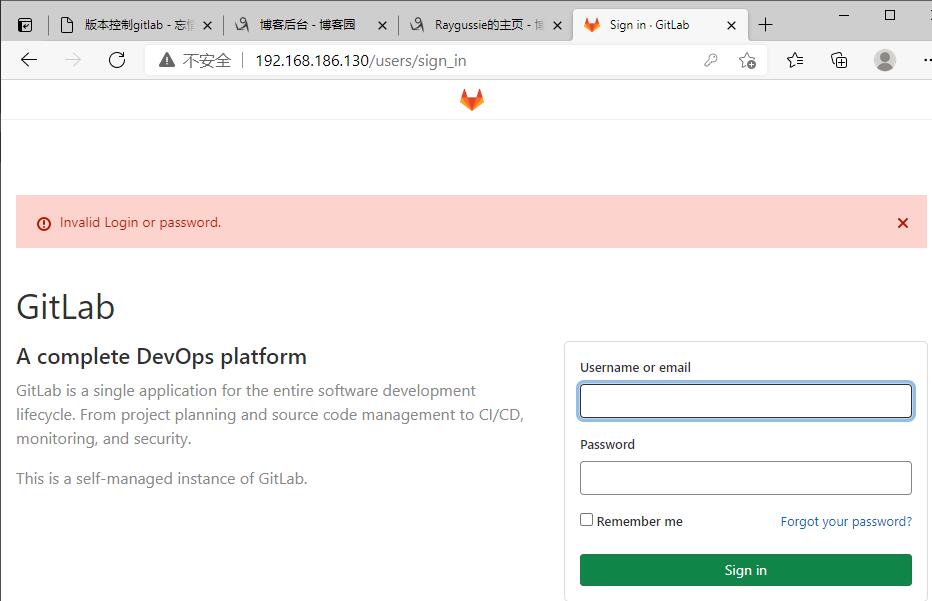
Task: Minimize the browser window
Action: (844, 15)
